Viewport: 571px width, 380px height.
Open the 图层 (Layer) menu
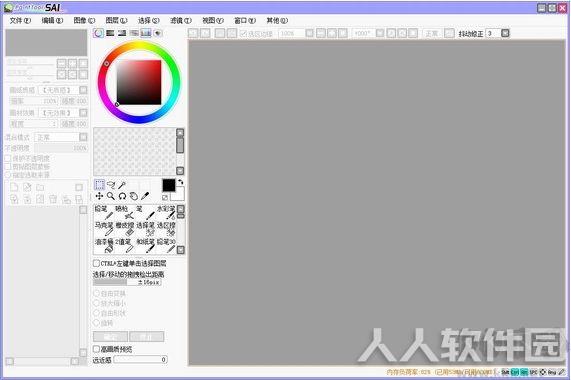point(116,20)
